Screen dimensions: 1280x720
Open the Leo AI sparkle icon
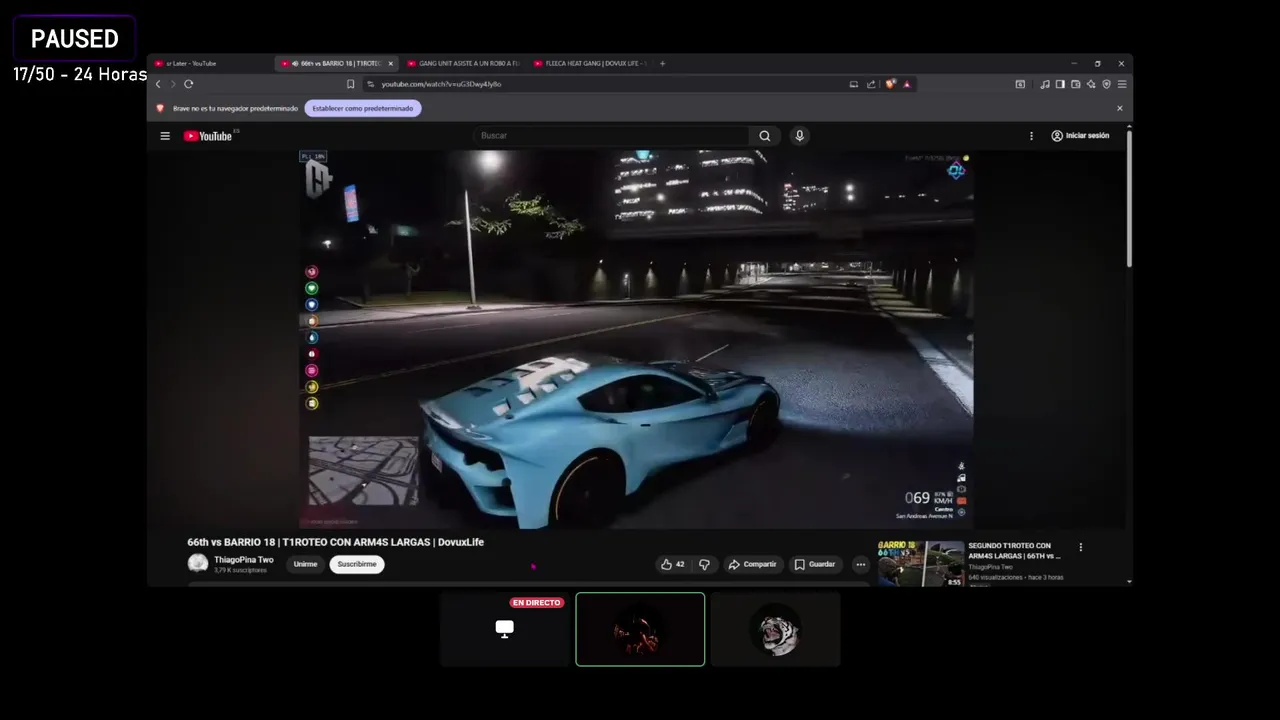pos(1091,84)
